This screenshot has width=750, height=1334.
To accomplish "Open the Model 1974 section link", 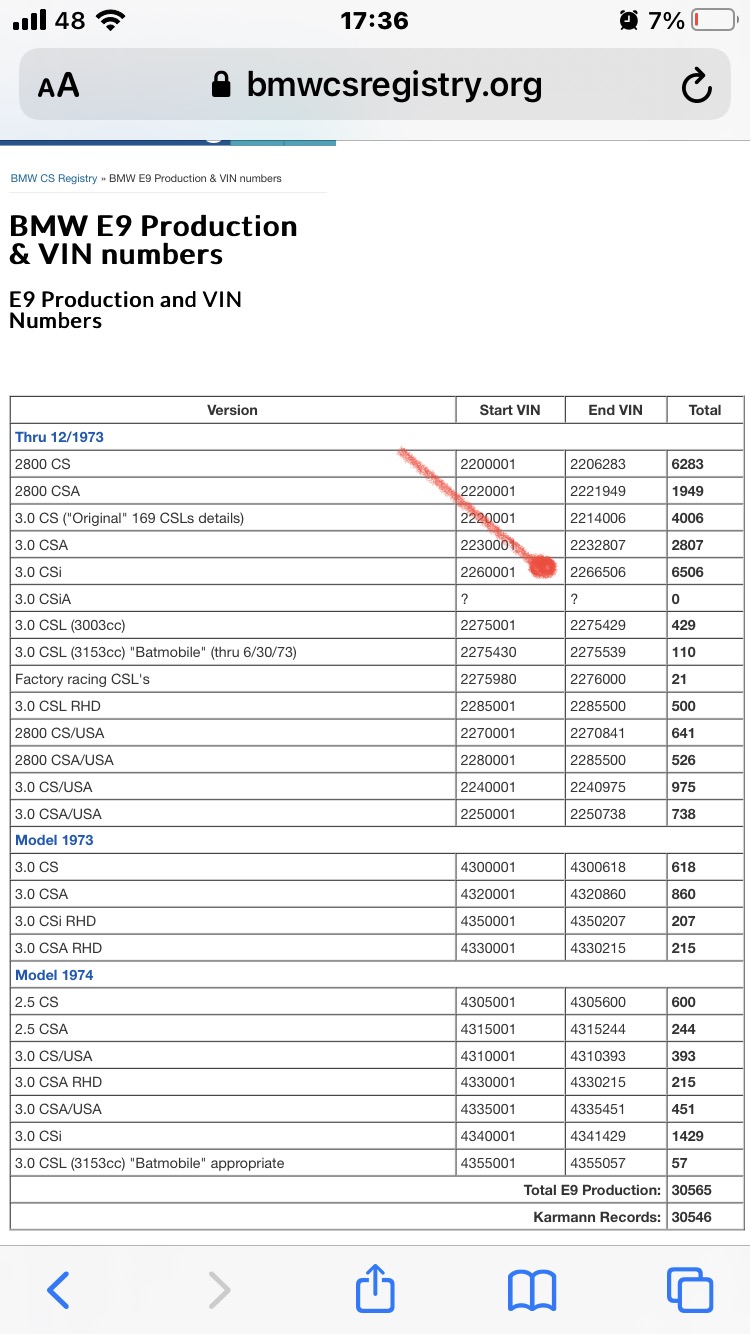I will (x=54, y=975).
